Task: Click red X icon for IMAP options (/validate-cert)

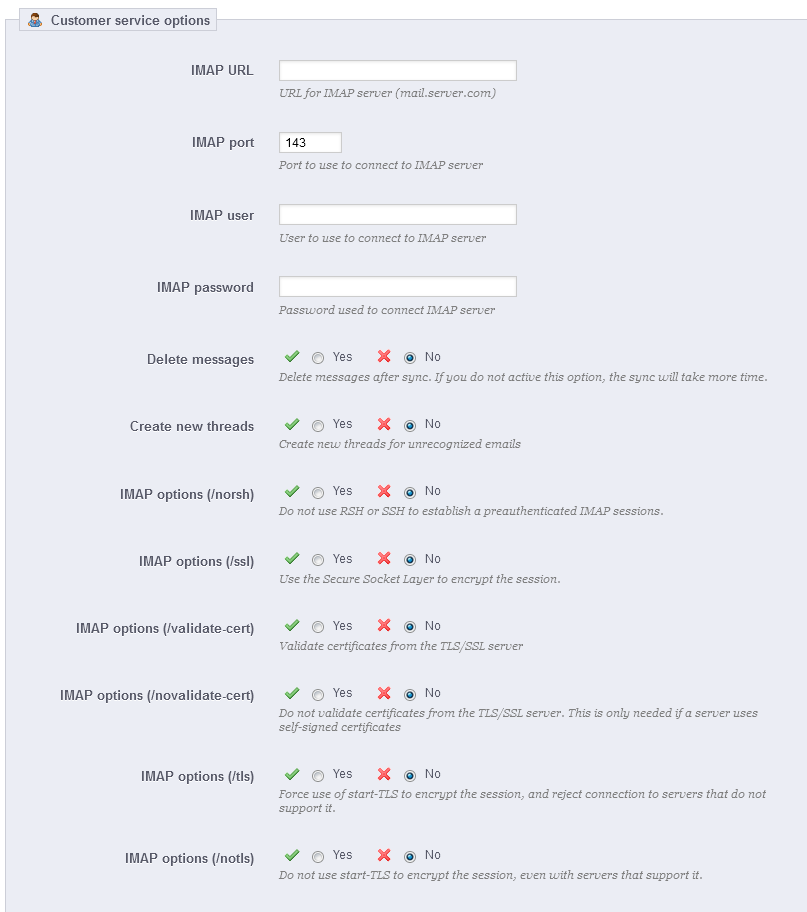Action: point(384,625)
